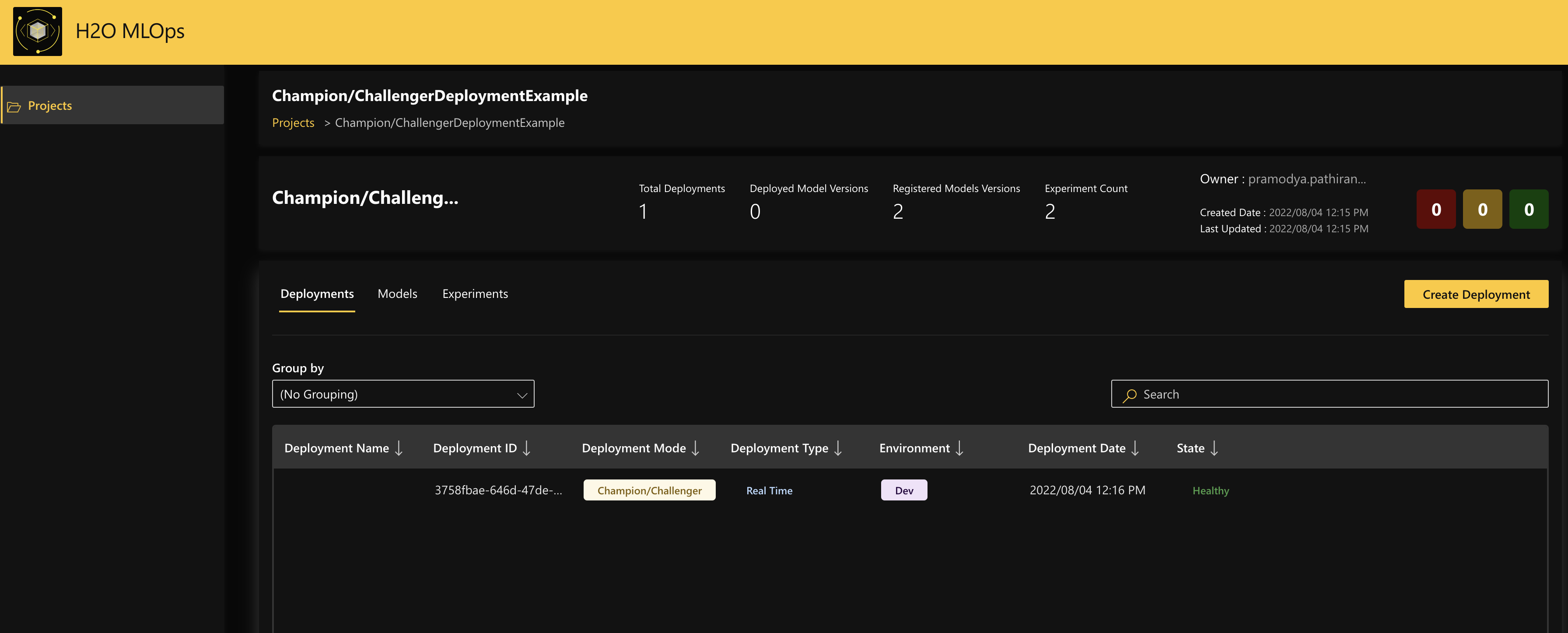Sort by Deployment Name arrow
Viewport: 1568px width, 633px height.
tap(399, 448)
